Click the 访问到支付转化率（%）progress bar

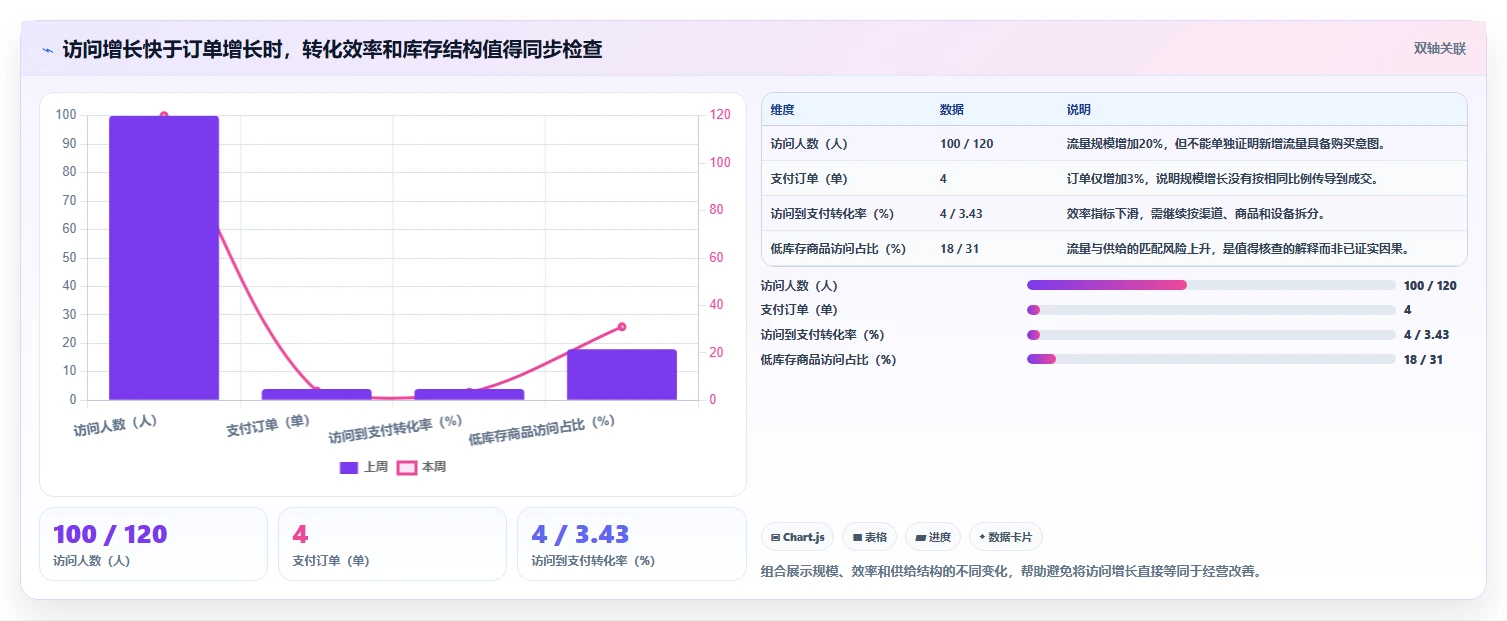(x=1211, y=335)
